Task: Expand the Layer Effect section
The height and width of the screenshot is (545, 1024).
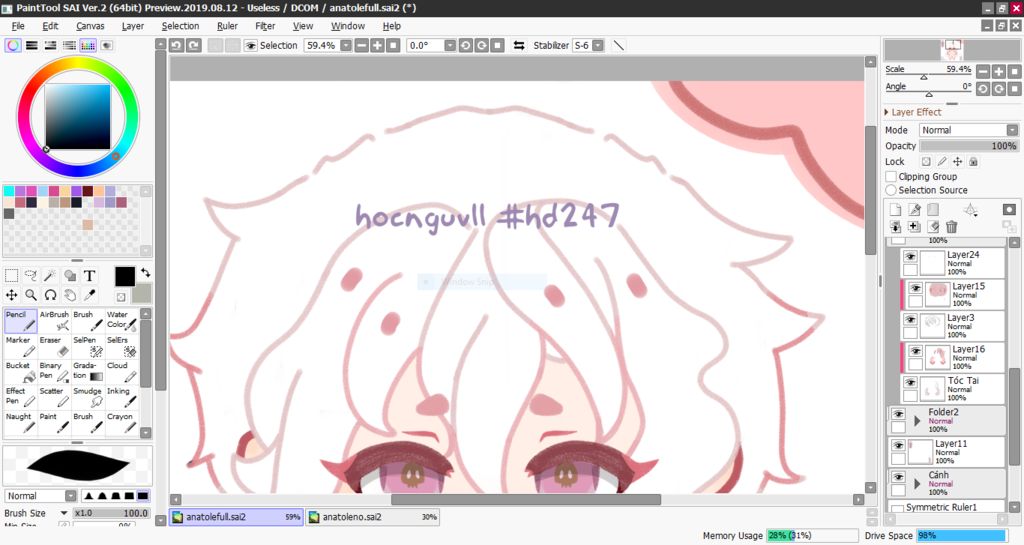Action: point(887,112)
